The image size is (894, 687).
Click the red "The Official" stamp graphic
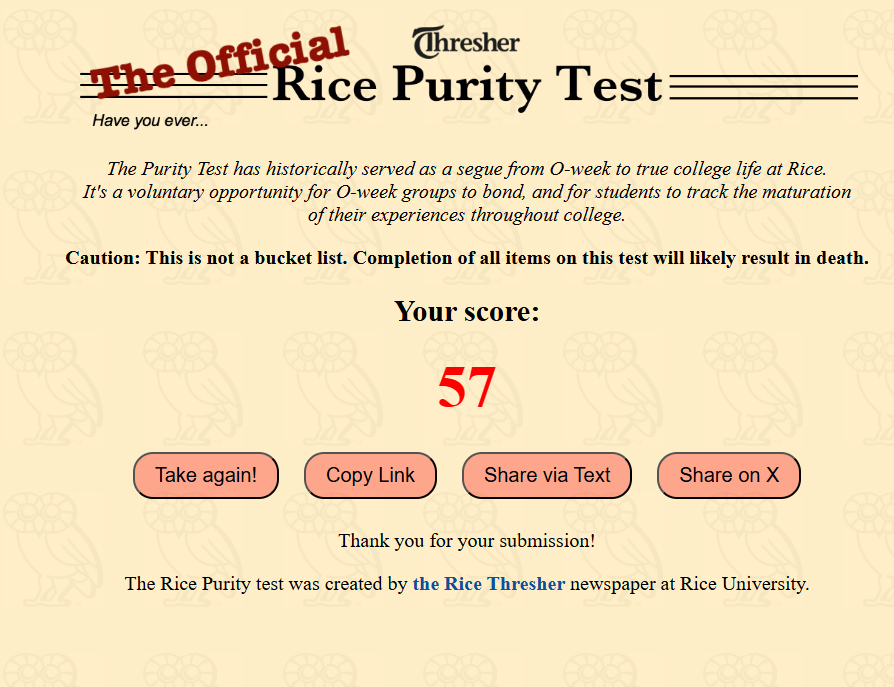220,62
